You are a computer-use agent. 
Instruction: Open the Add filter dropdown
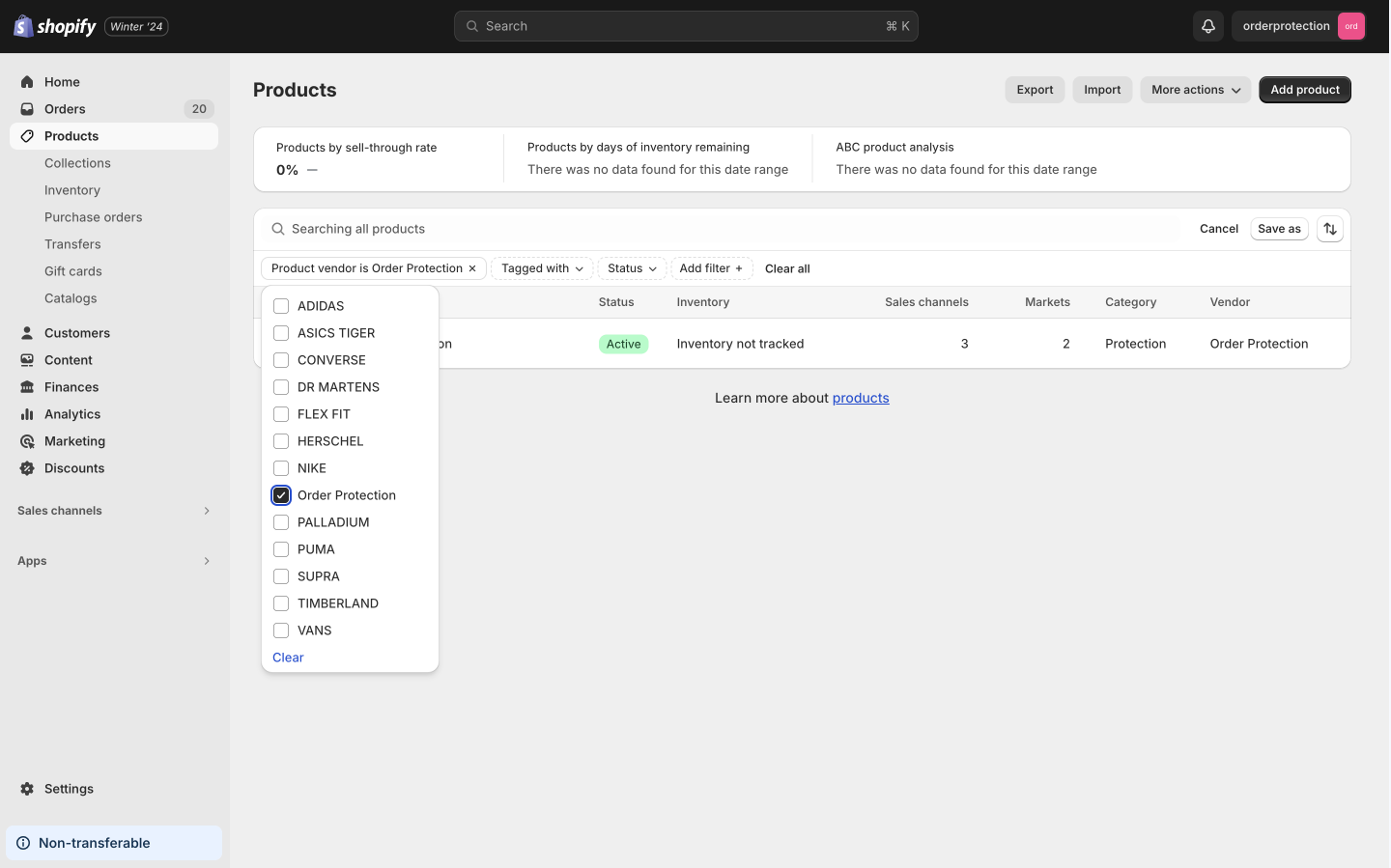pos(712,268)
